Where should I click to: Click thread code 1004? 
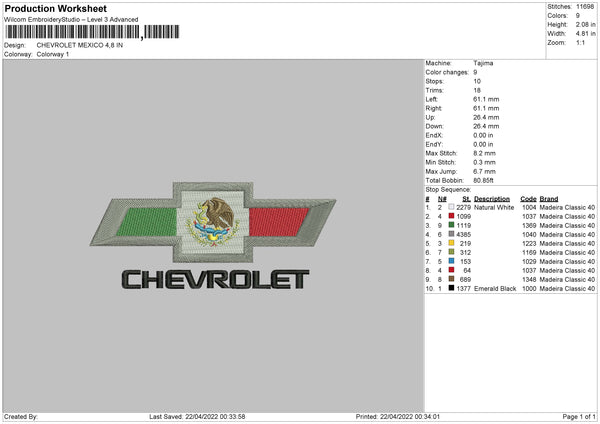click(529, 207)
